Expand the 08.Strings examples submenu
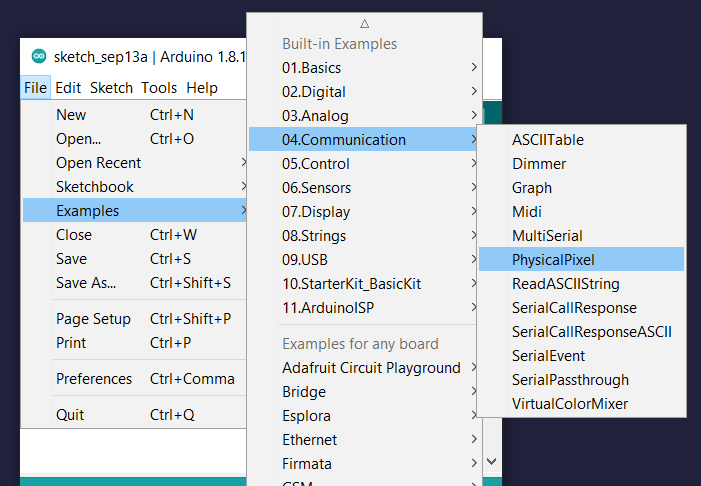The height and width of the screenshot is (486, 701). point(363,236)
